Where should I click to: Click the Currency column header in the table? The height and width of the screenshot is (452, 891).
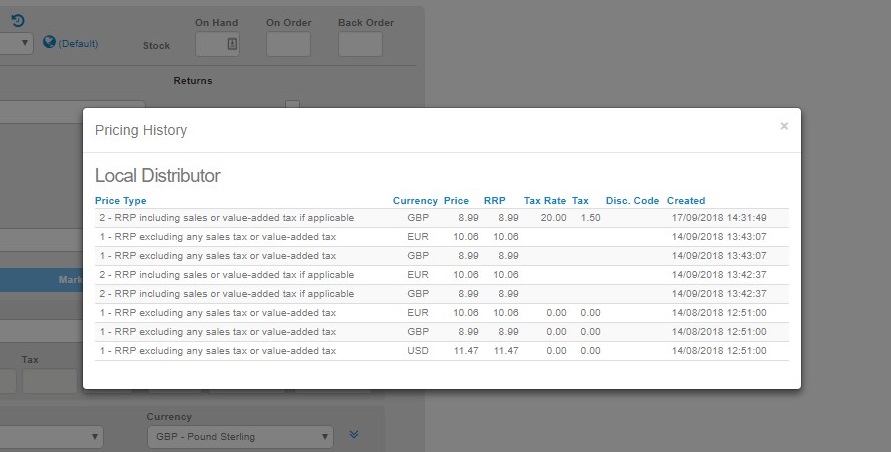pos(415,201)
